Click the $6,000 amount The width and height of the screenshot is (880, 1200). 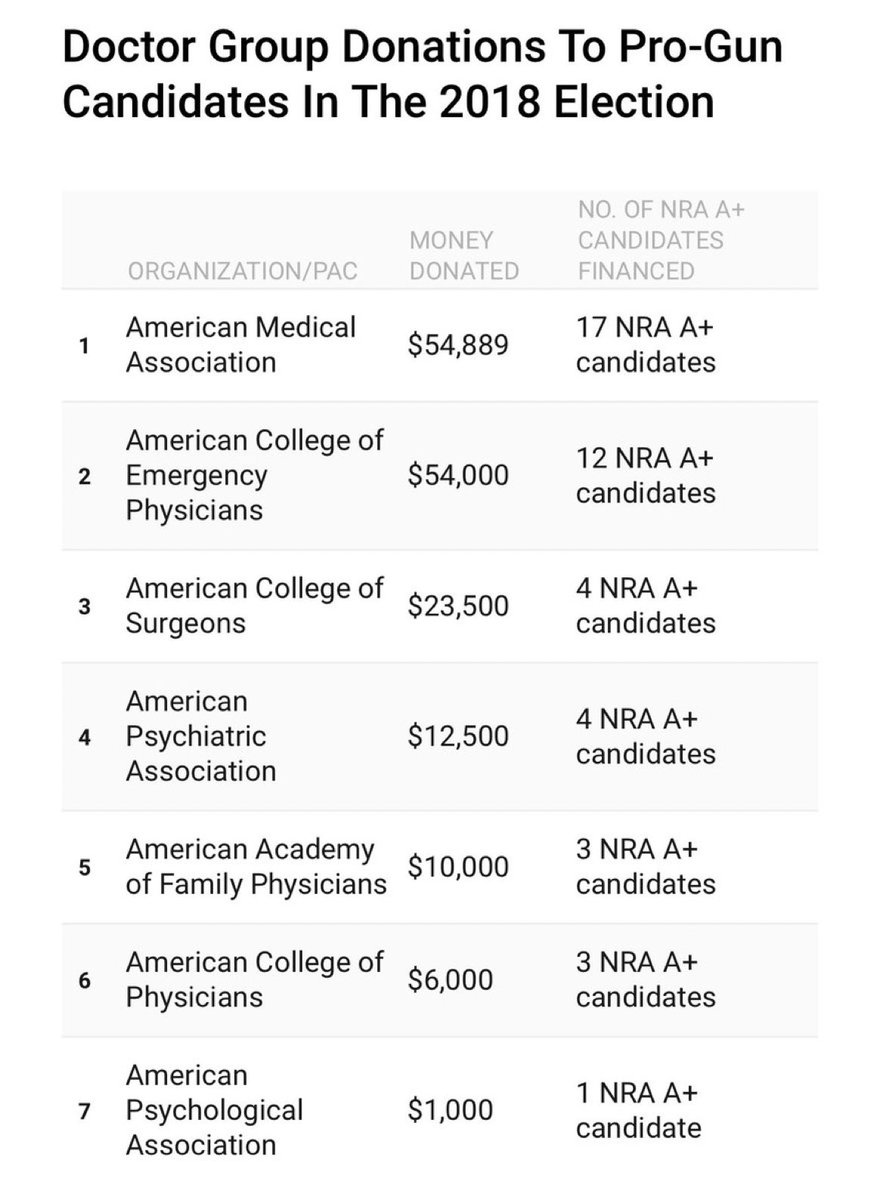coord(450,980)
